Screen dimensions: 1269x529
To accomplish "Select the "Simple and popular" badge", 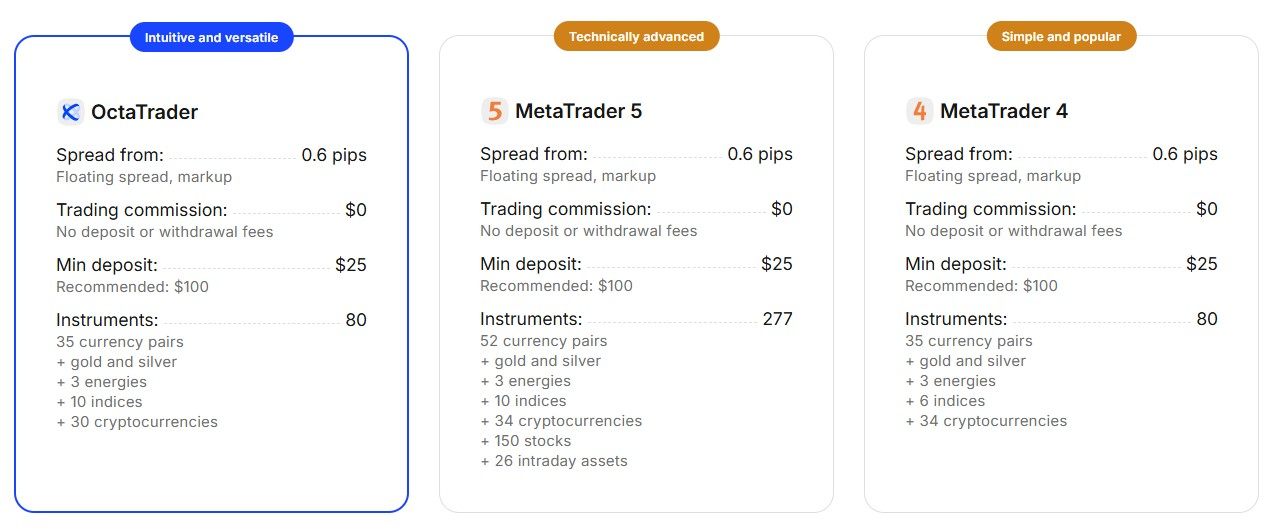I will (x=1061, y=37).
